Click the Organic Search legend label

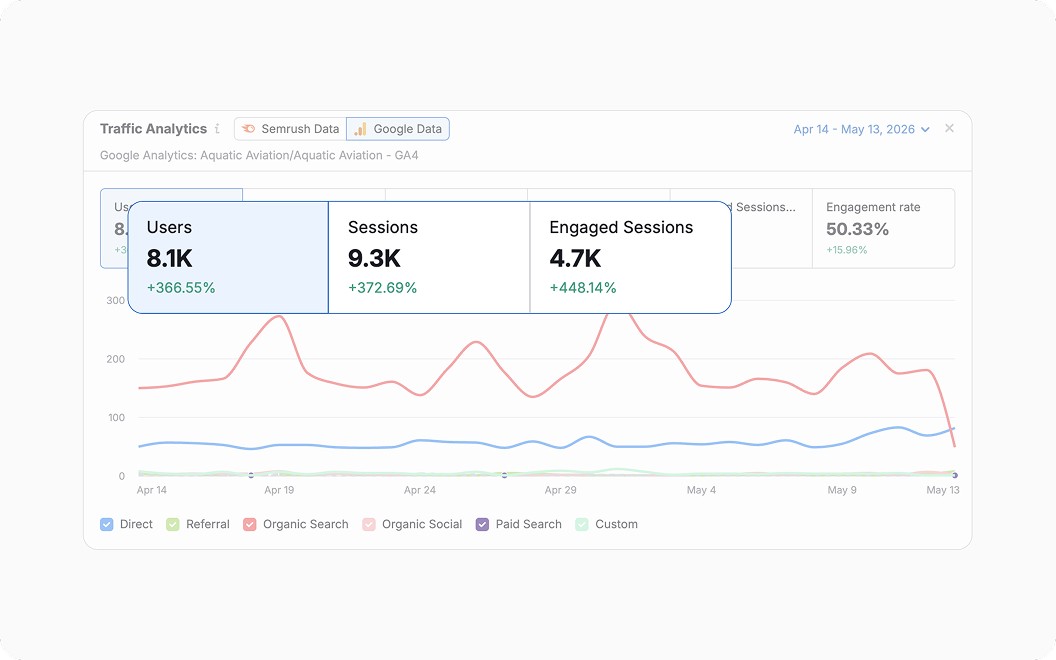click(x=306, y=525)
